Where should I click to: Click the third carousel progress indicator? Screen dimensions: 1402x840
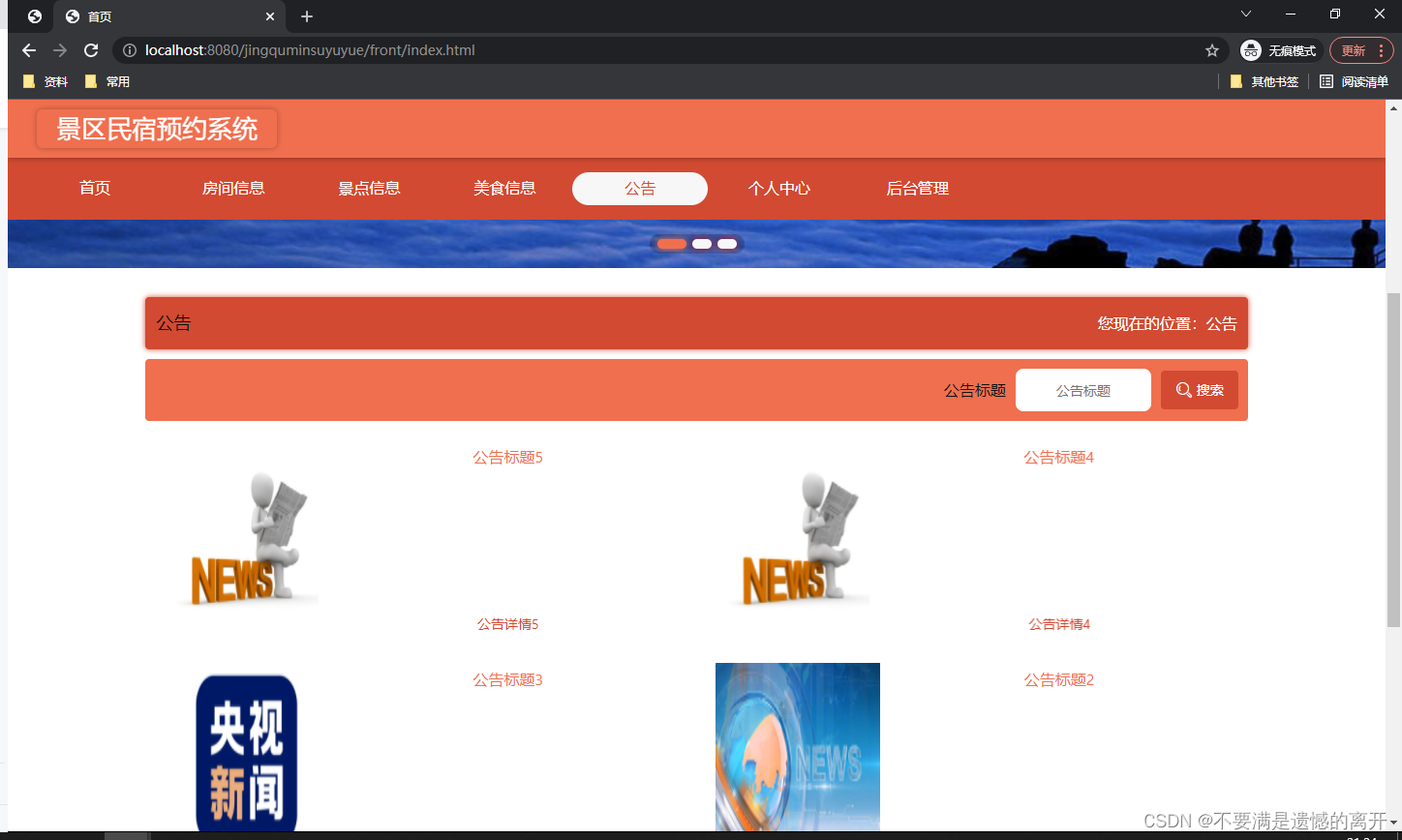coord(727,243)
